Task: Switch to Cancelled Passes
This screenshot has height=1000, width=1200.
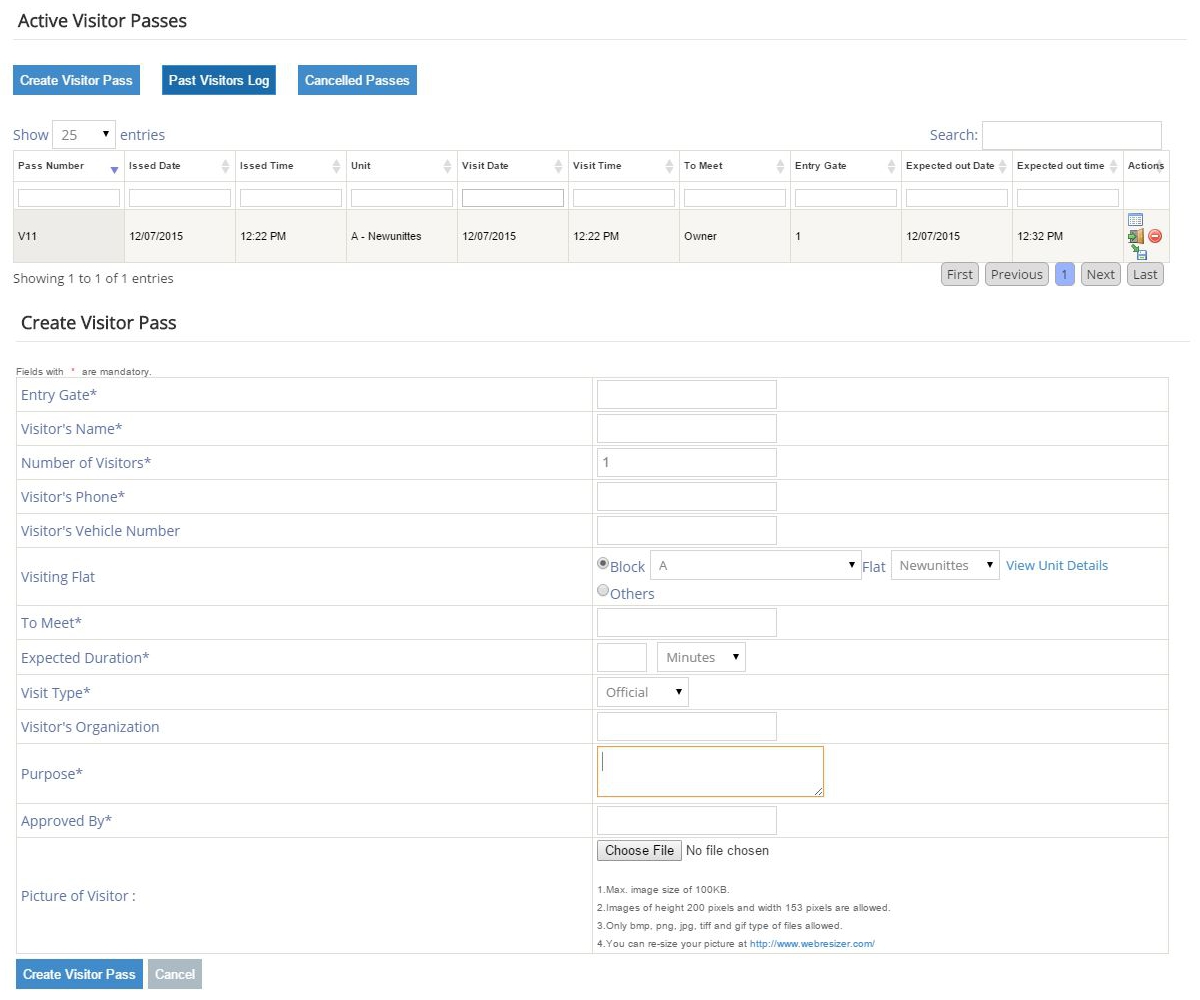Action: [357, 80]
